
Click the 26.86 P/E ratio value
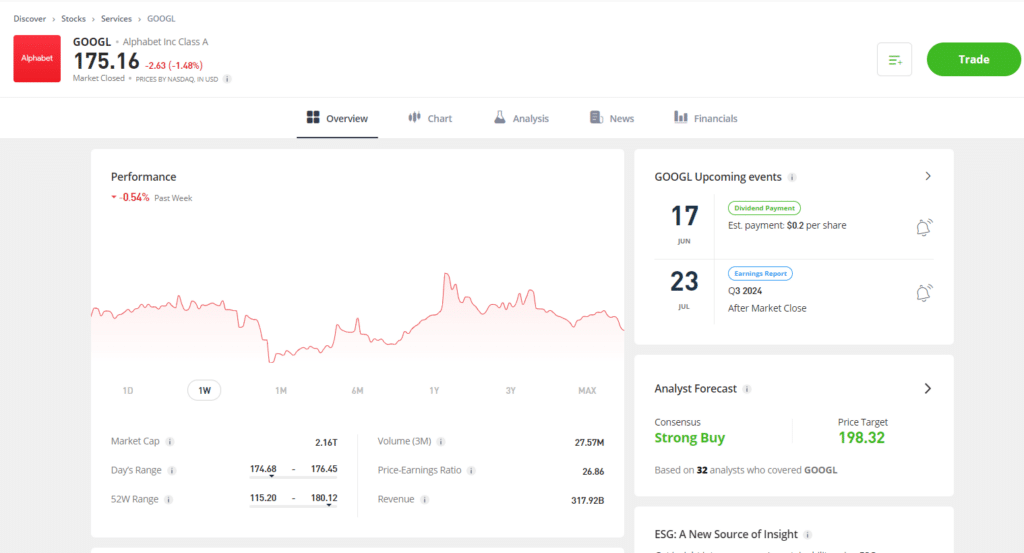[x=593, y=471]
